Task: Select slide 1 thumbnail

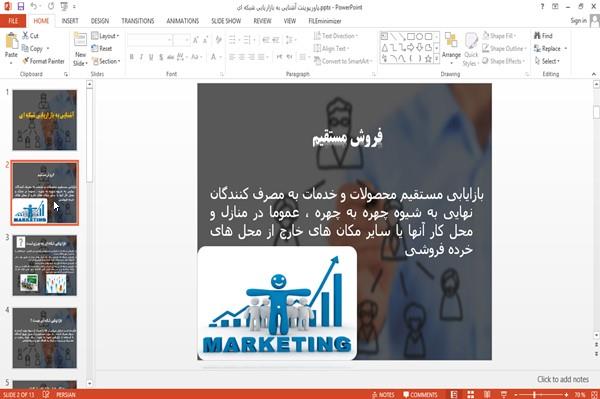Action: click(45, 120)
